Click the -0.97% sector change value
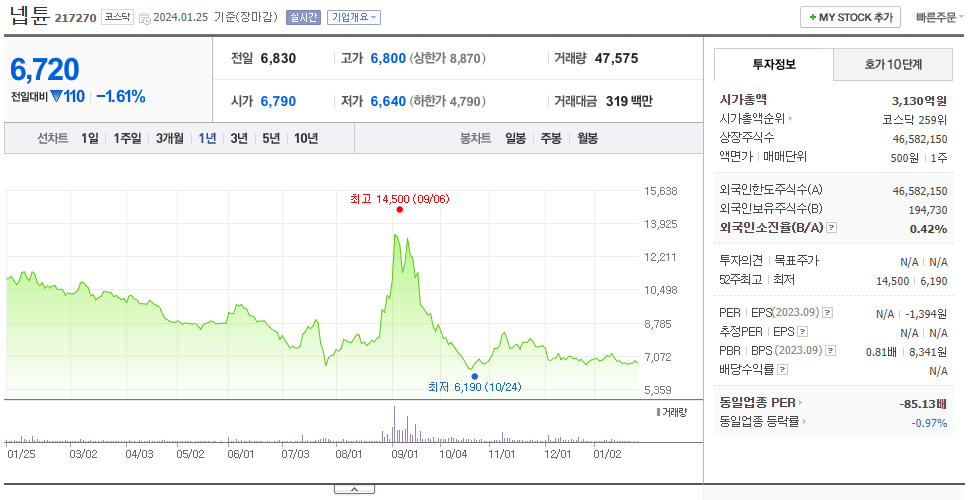This screenshot has height=500, width=968. click(929, 423)
